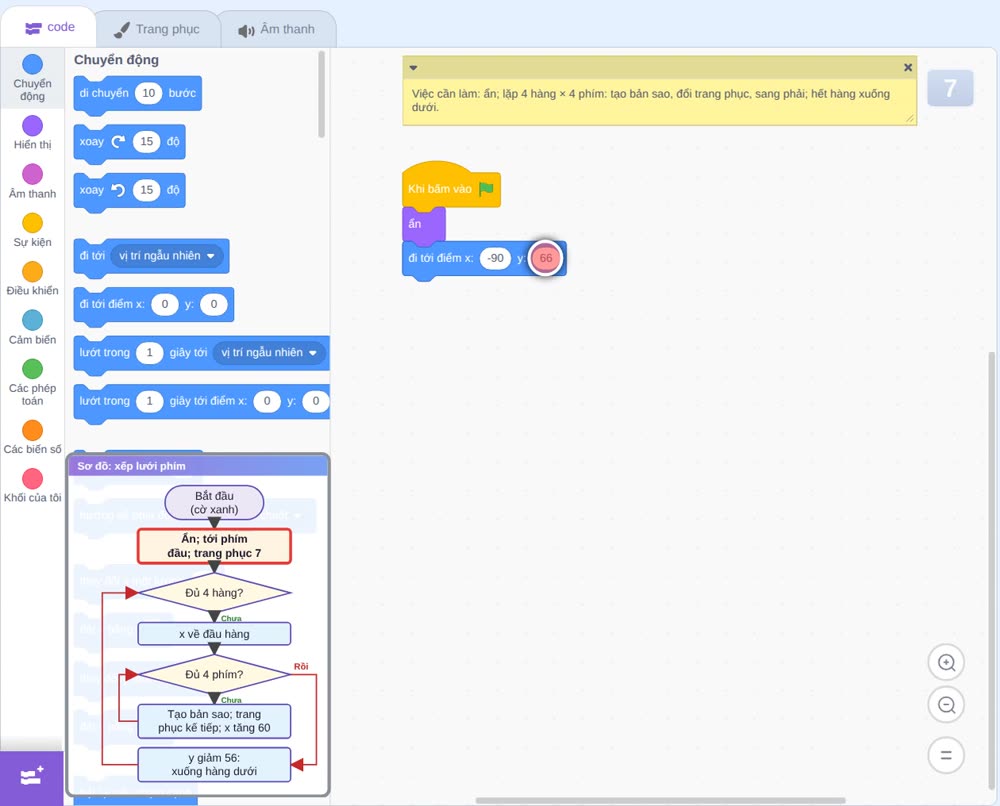Viewport: 1000px width, 806px height.
Task: Select the Chuyển động category circle
Action: (33, 64)
